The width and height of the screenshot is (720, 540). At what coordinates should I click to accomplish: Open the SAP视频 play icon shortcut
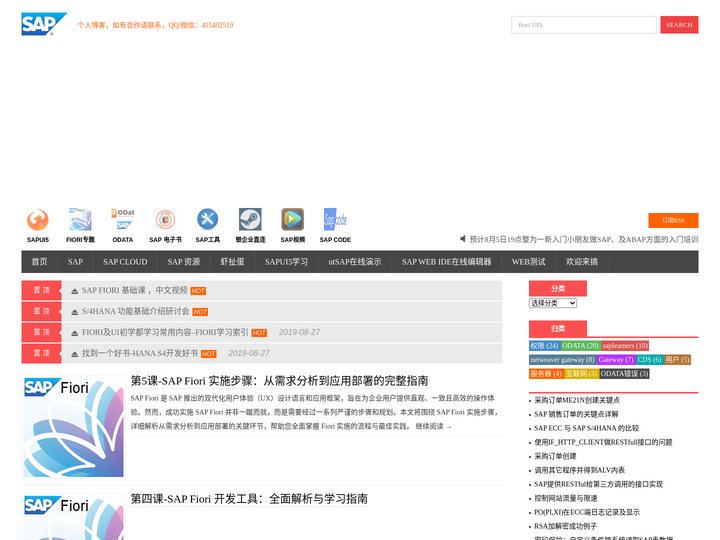(x=292, y=220)
